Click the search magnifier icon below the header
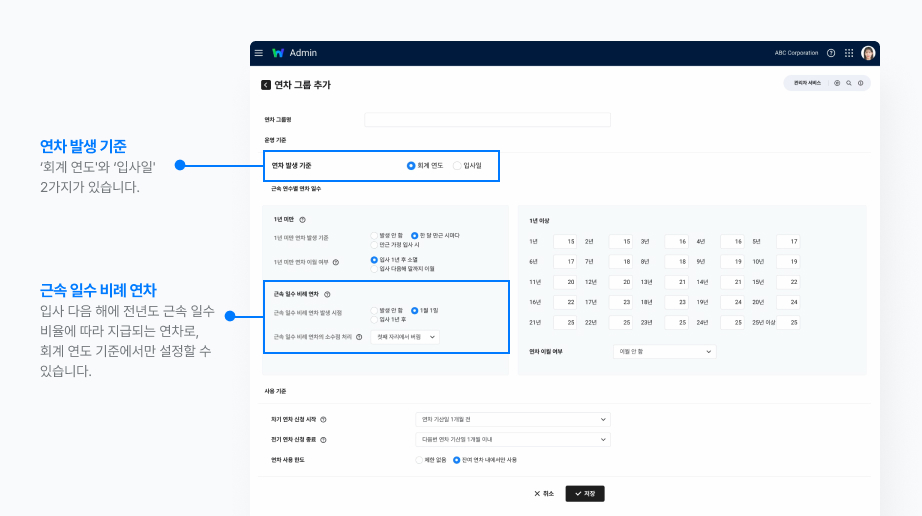Viewport: 922px width, 516px height. tap(849, 83)
